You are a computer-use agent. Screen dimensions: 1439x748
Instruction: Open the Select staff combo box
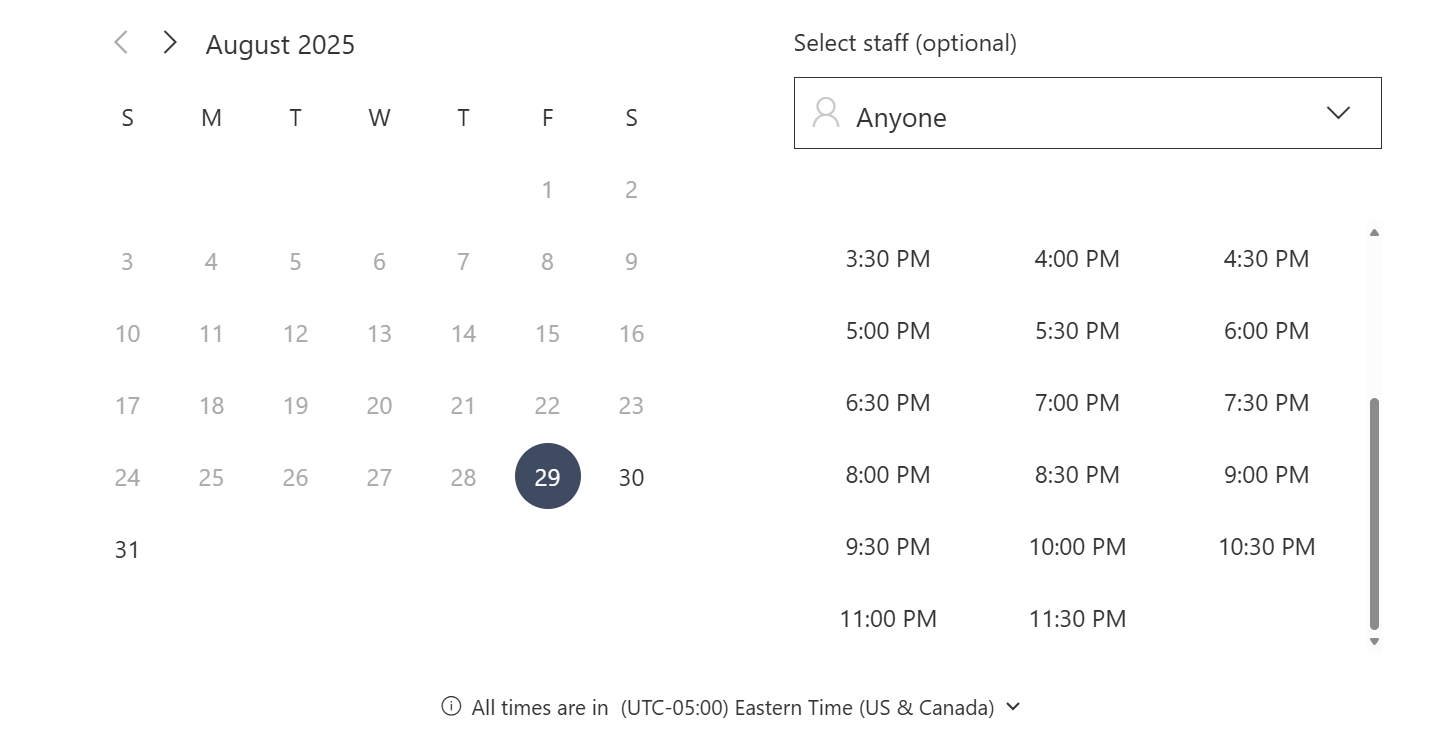(x=1087, y=113)
